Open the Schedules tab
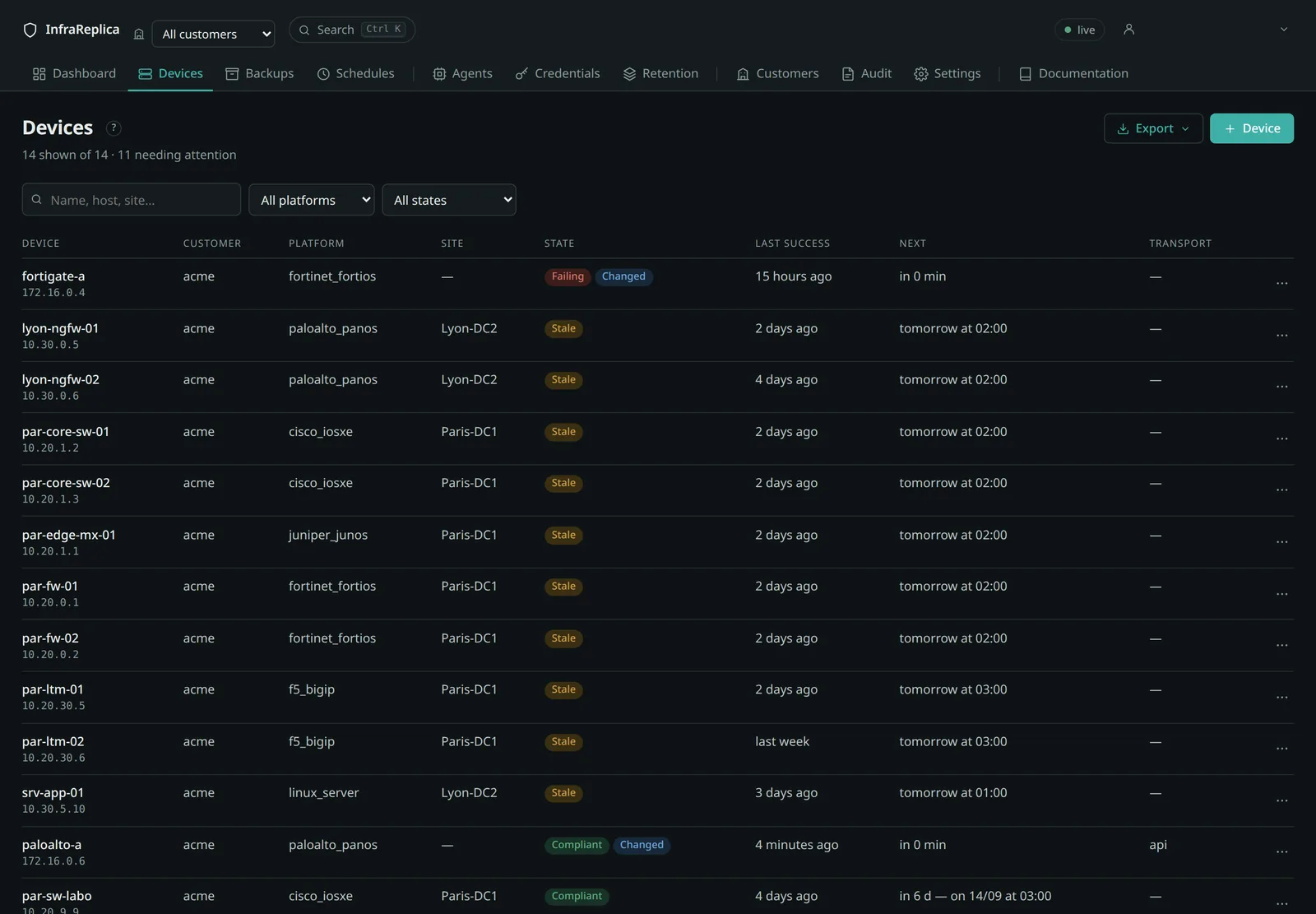This screenshot has height=914, width=1316. click(355, 73)
